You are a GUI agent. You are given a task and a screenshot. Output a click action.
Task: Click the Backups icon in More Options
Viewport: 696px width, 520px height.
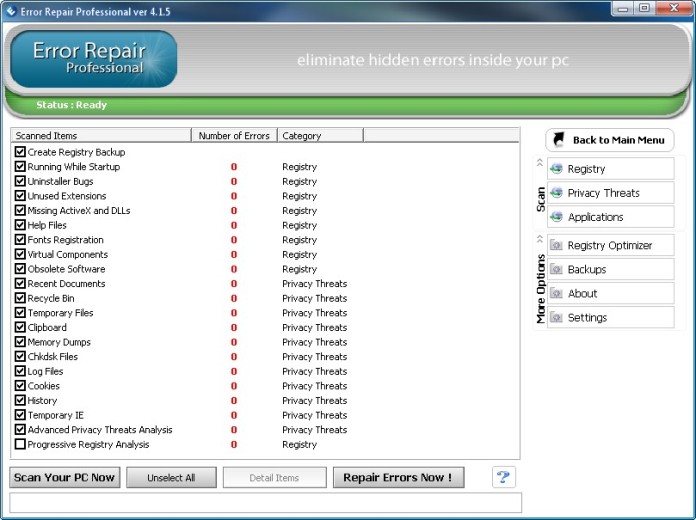(x=557, y=269)
